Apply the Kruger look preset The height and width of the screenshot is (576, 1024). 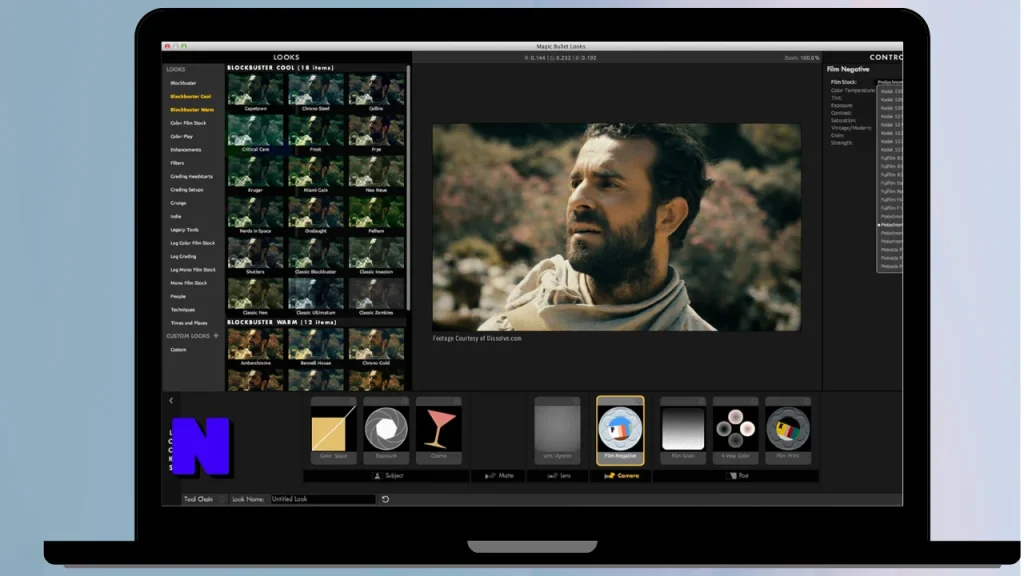[255, 174]
